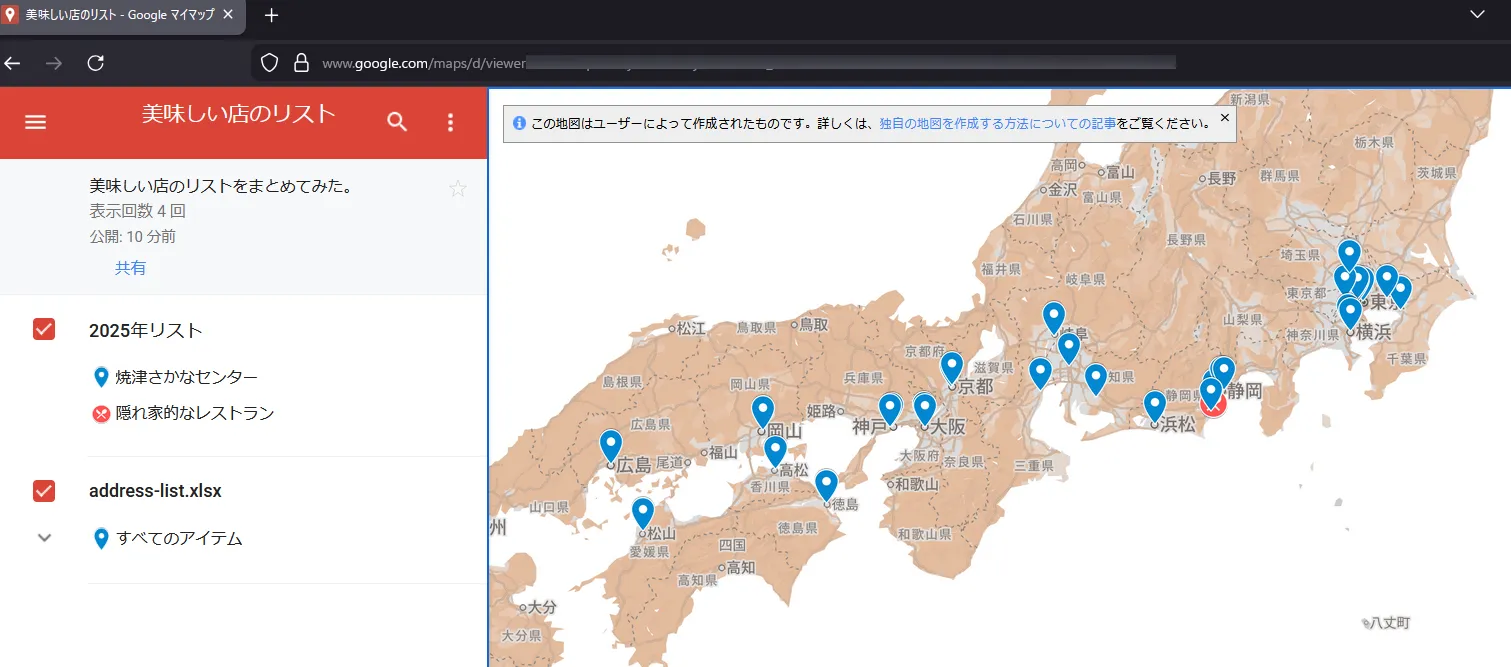The height and width of the screenshot is (667, 1511).
Task: Click the blue info icon in notice
Action: [x=519, y=124]
